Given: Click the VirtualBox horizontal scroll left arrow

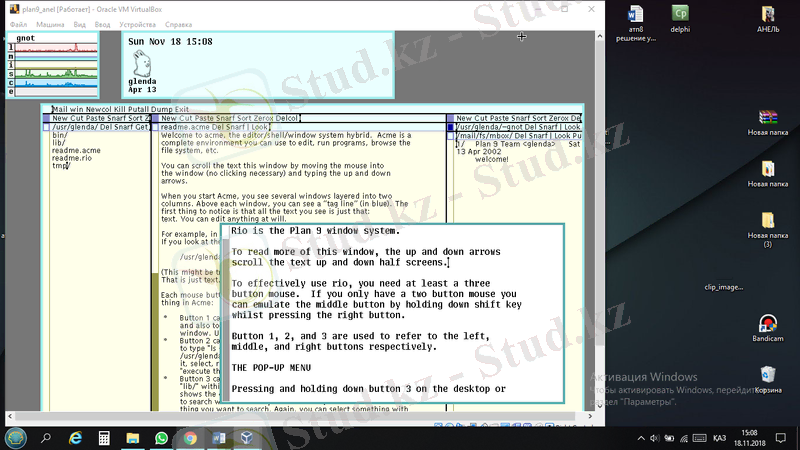Looking at the screenshot, I should 10,416.
